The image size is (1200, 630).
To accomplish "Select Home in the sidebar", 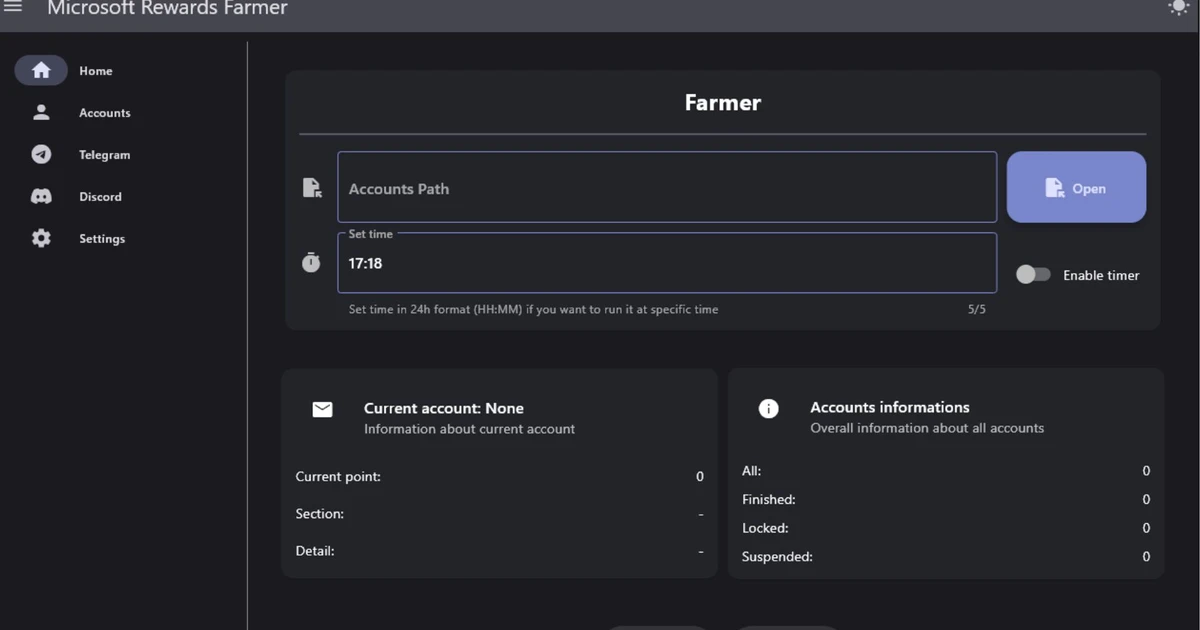I will [95, 70].
